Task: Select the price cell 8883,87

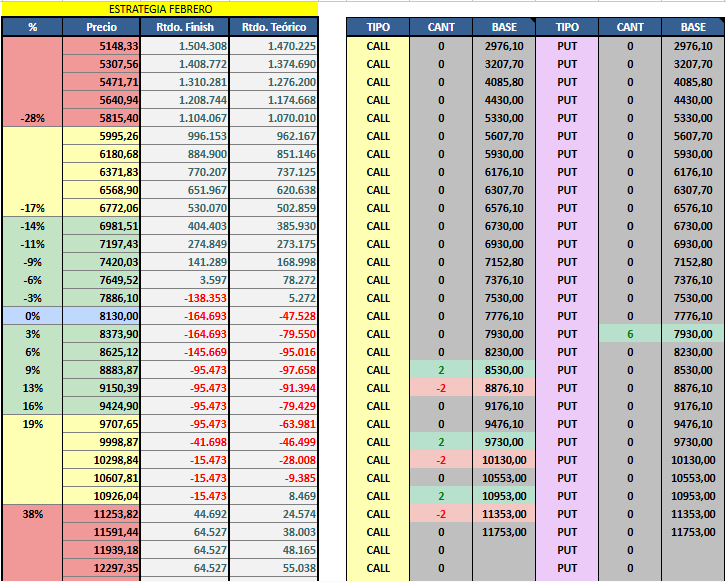Action: pyautogui.click(x=101, y=370)
